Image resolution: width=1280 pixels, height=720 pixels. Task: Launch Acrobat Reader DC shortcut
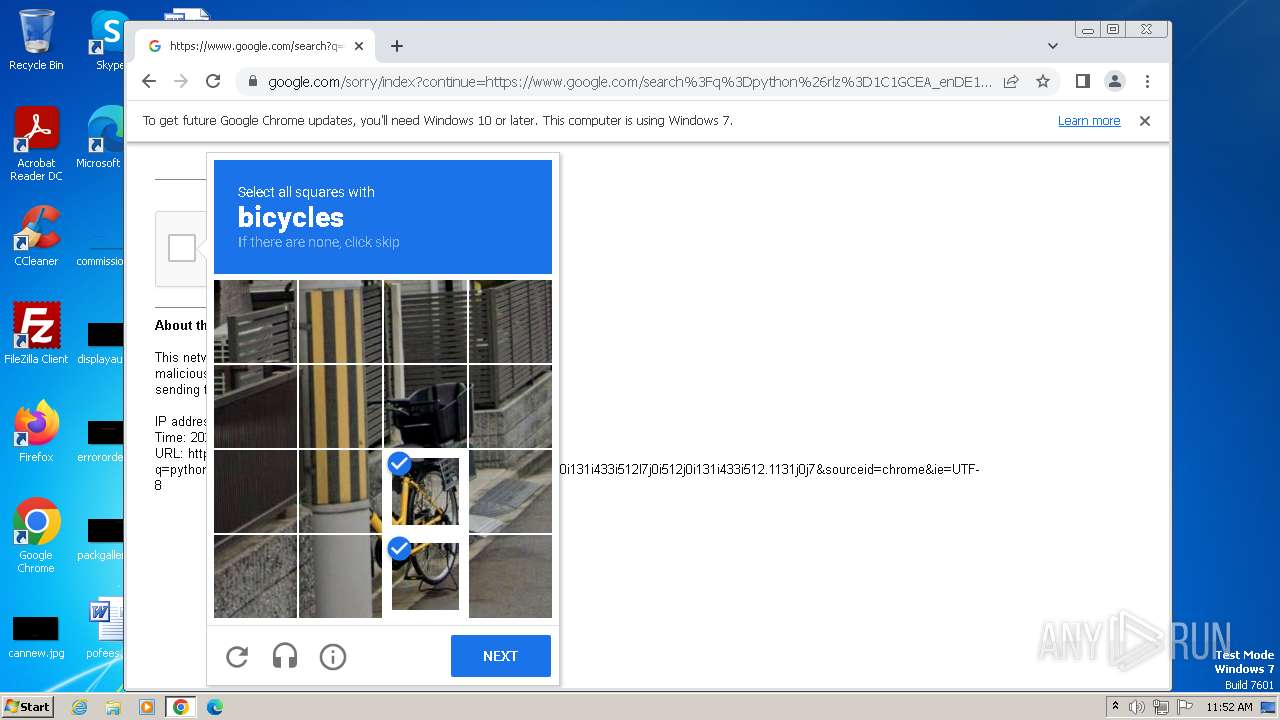click(x=36, y=145)
